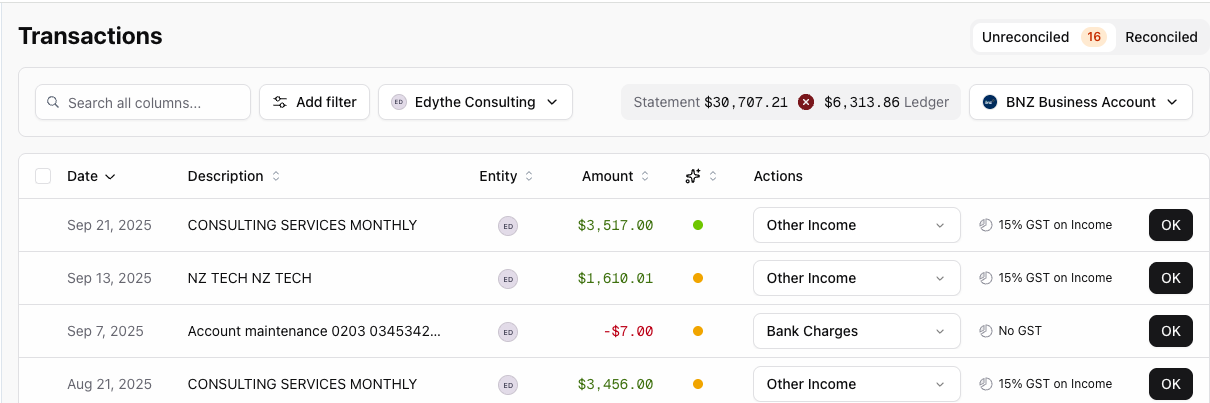Confirm the Aug 21 consulting transaction with OK
1210x403 pixels.
[1171, 384]
